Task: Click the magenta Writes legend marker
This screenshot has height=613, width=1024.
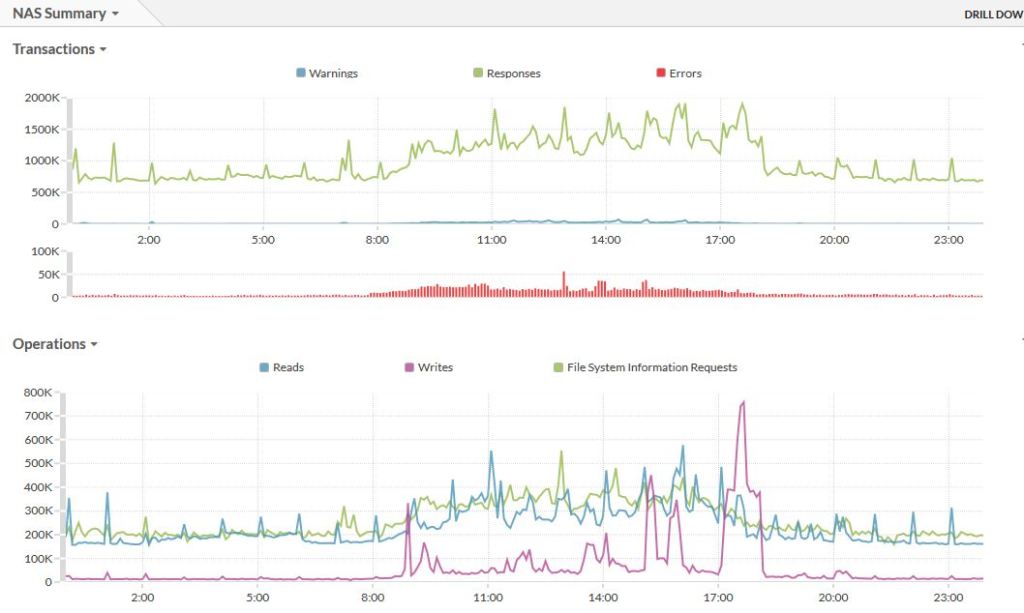Action: pos(412,367)
